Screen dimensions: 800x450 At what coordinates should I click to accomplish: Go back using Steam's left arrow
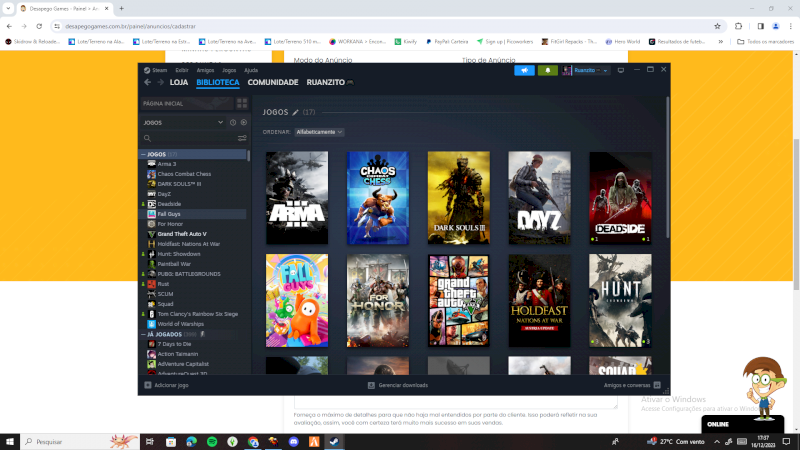147,82
